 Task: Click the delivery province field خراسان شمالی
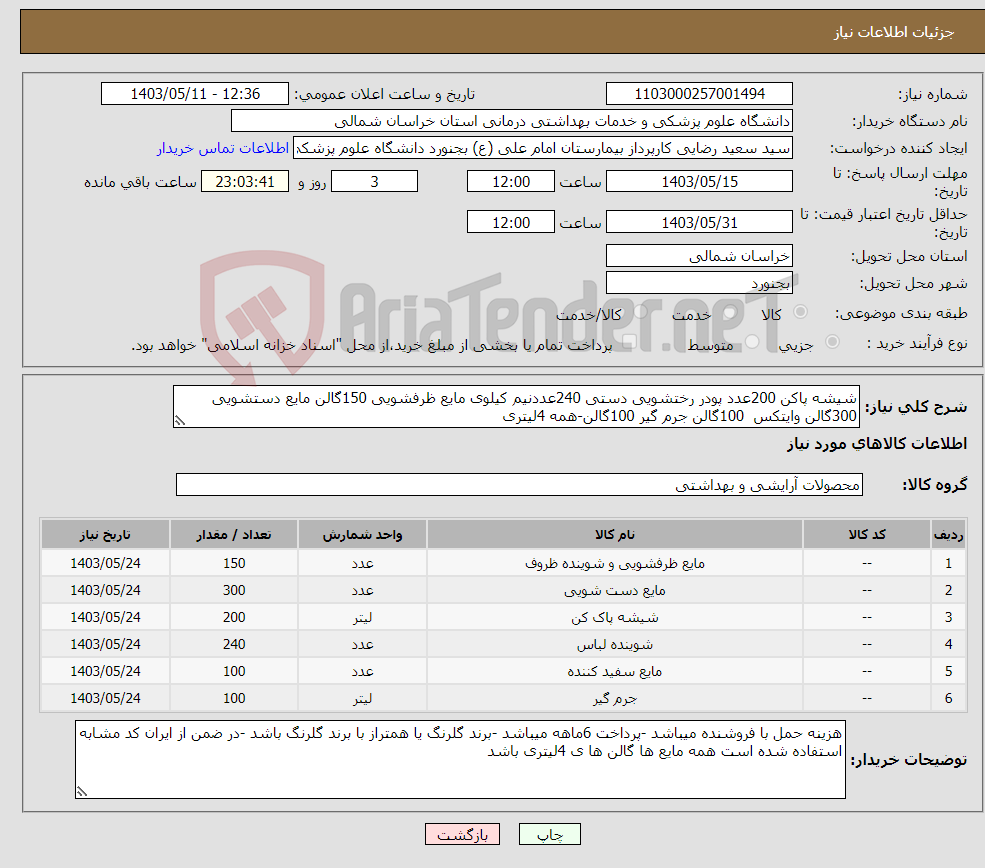[x=699, y=256]
